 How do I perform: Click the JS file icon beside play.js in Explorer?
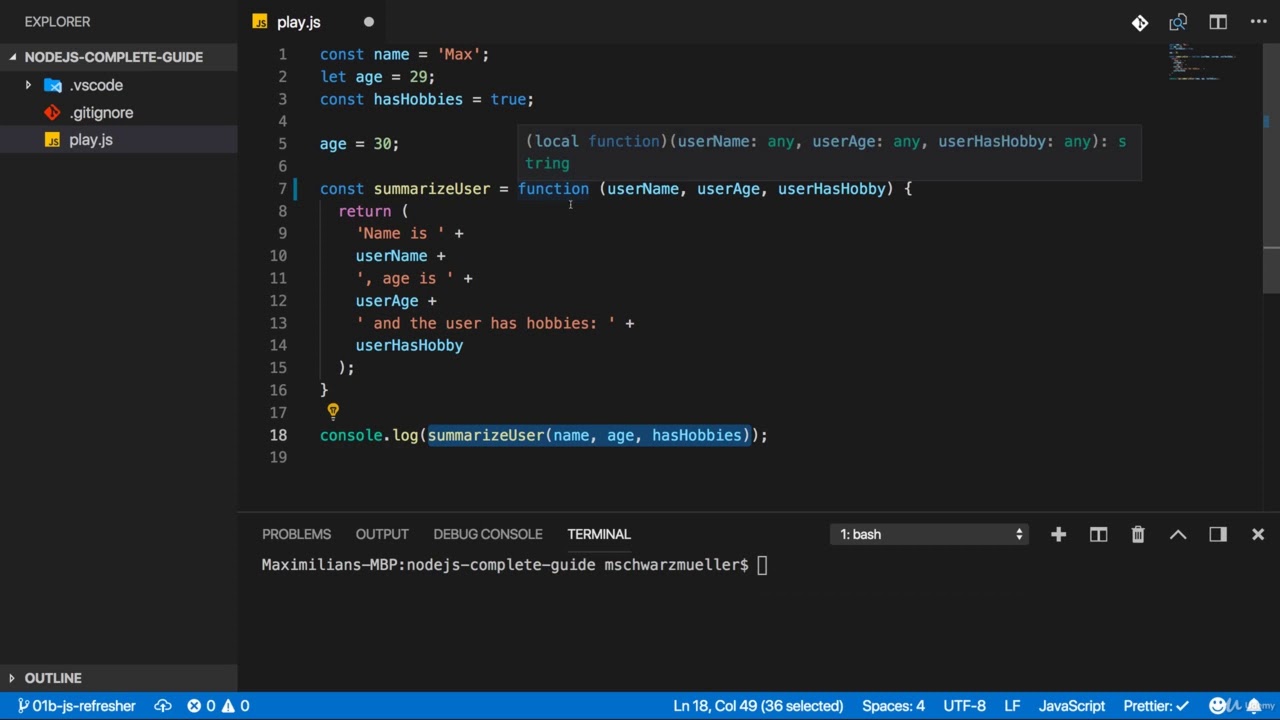click(52, 140)
